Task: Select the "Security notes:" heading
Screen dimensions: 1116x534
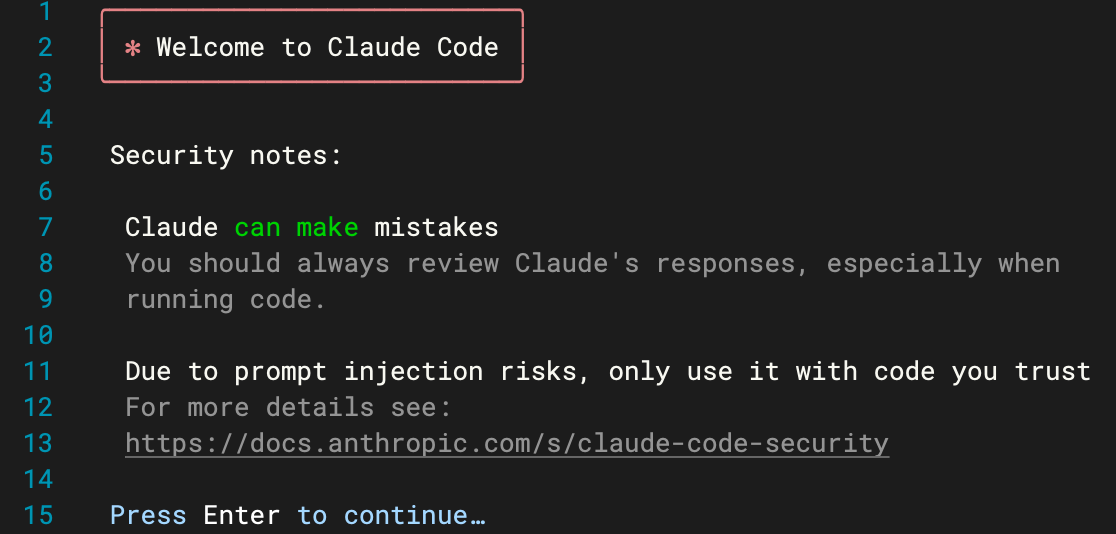Action: pyautogui.click(x=226, y=155)
